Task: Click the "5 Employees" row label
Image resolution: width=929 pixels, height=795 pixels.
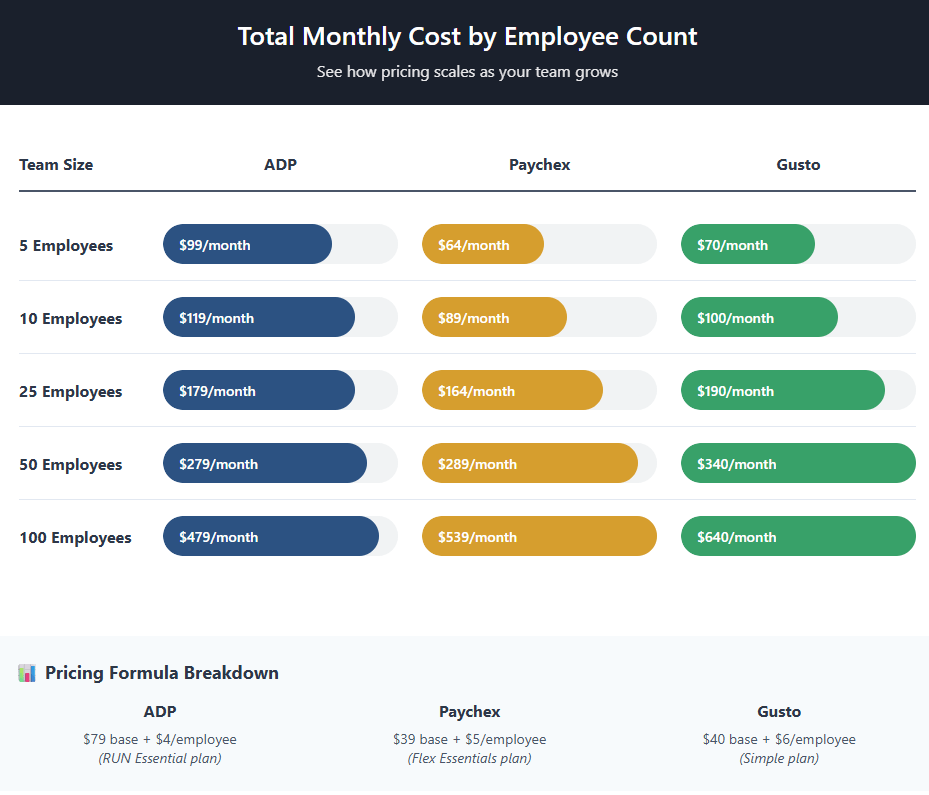Action: [66, 245]
